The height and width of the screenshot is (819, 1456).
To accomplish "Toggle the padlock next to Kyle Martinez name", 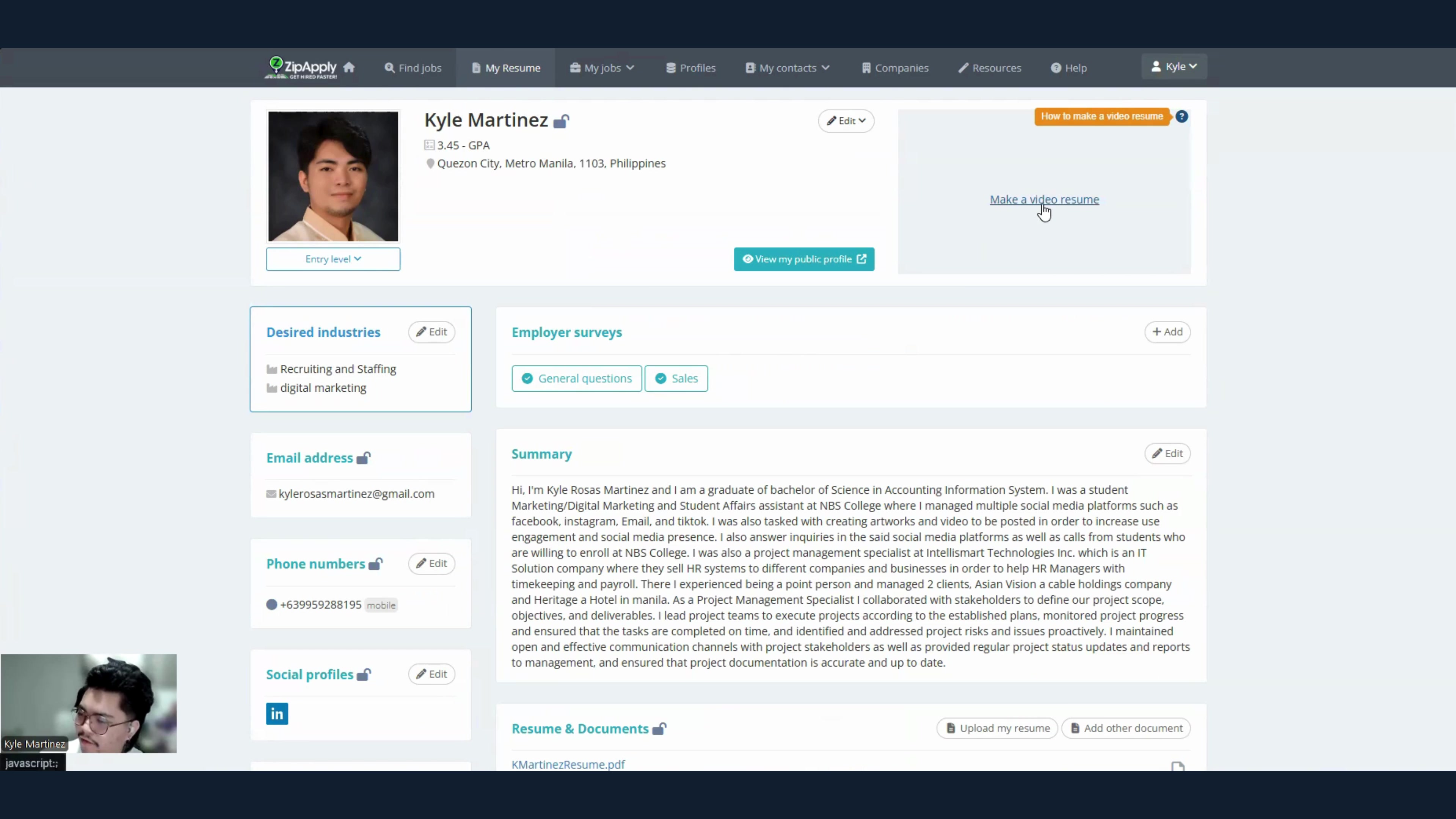I will (561, 121).
